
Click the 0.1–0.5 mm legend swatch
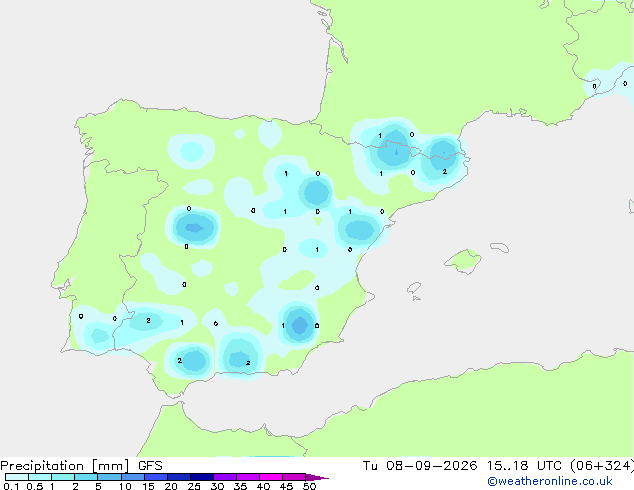point(17,477)
